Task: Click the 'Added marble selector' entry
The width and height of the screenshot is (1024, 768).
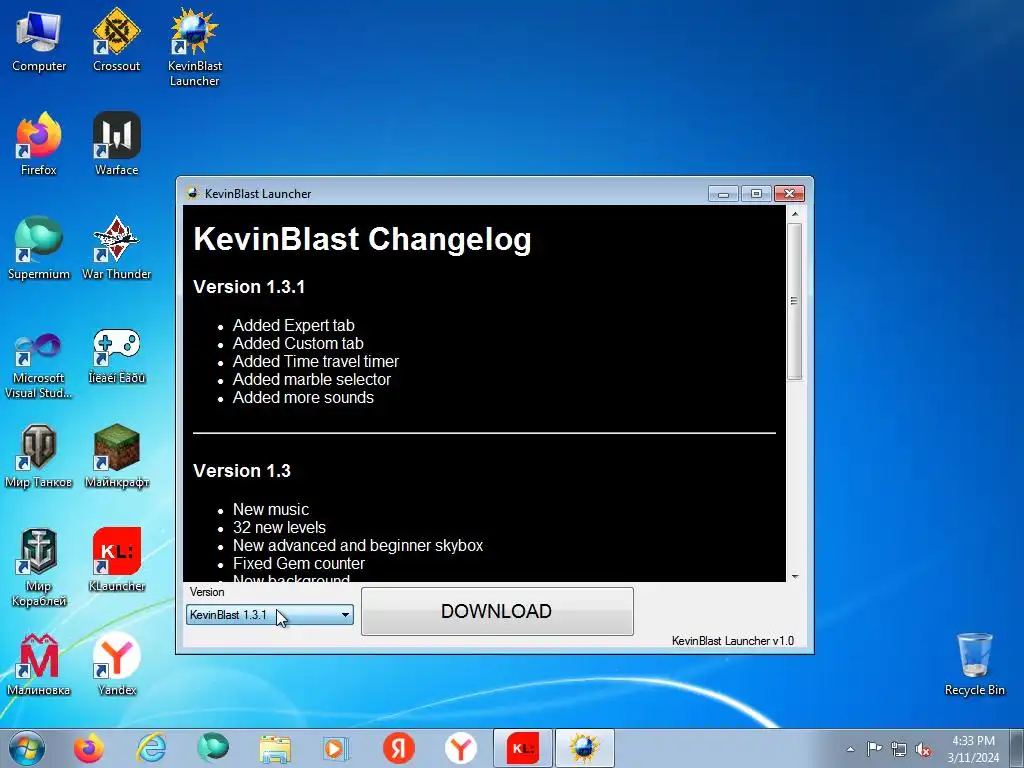Action: click(312, 379)
